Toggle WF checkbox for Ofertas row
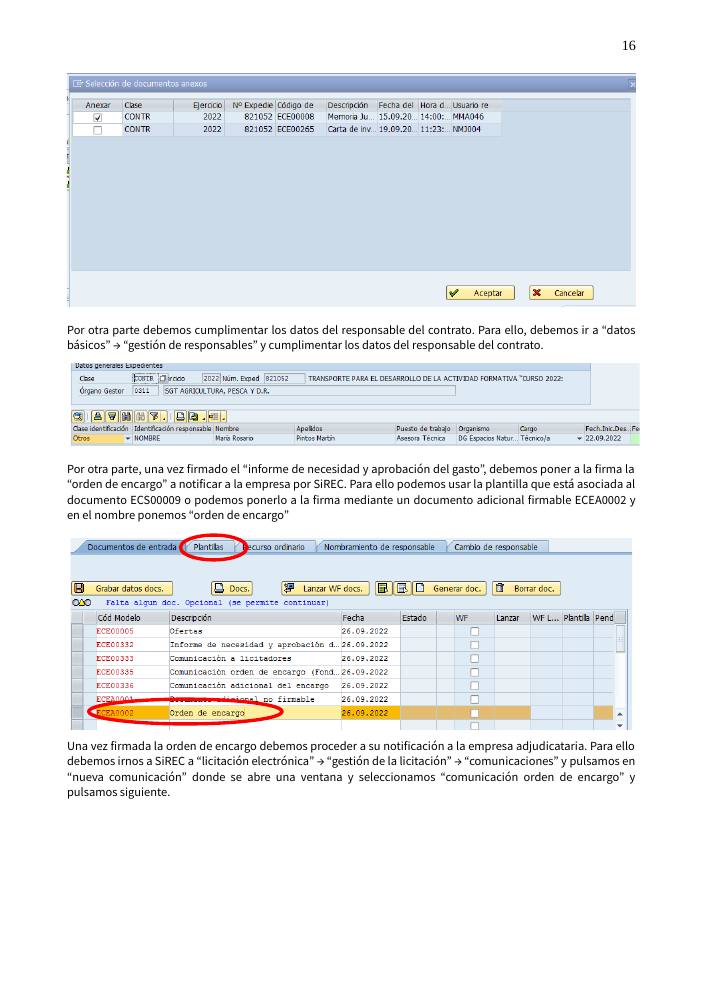The width and height of the screenshot is (703, 994). [x=474, y=631]
